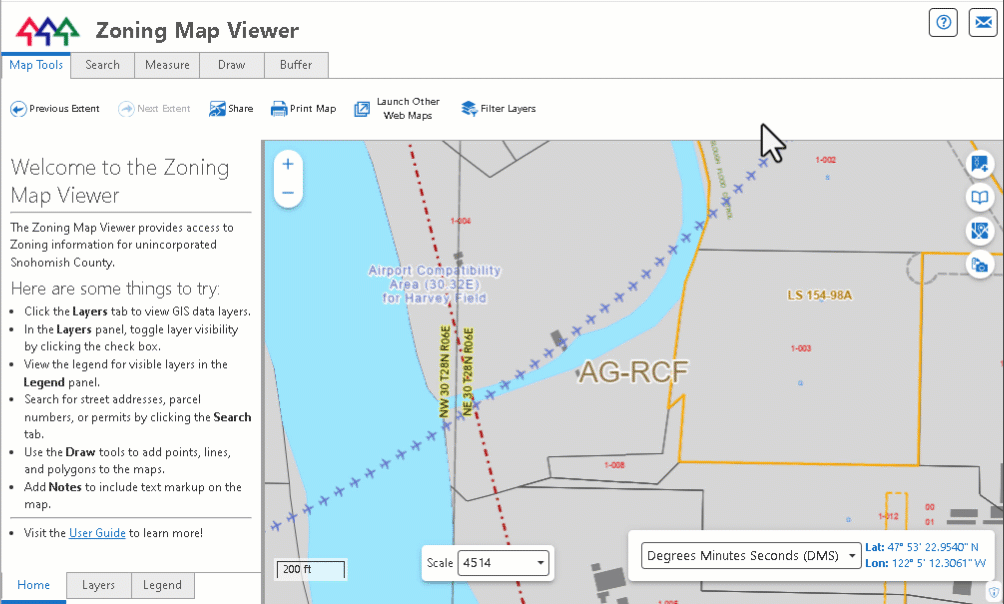
Task: Open the Buffer tab
Action: 296,65
